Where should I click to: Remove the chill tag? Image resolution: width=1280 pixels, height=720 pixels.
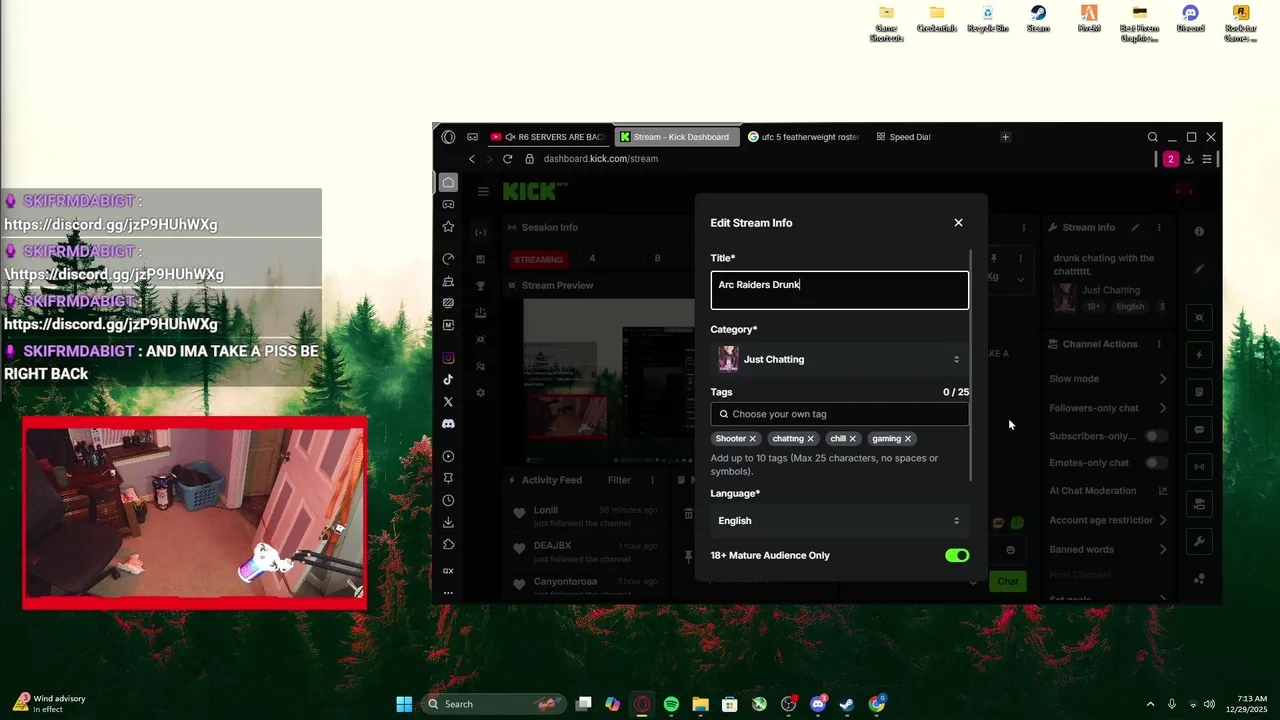point(853,439)
